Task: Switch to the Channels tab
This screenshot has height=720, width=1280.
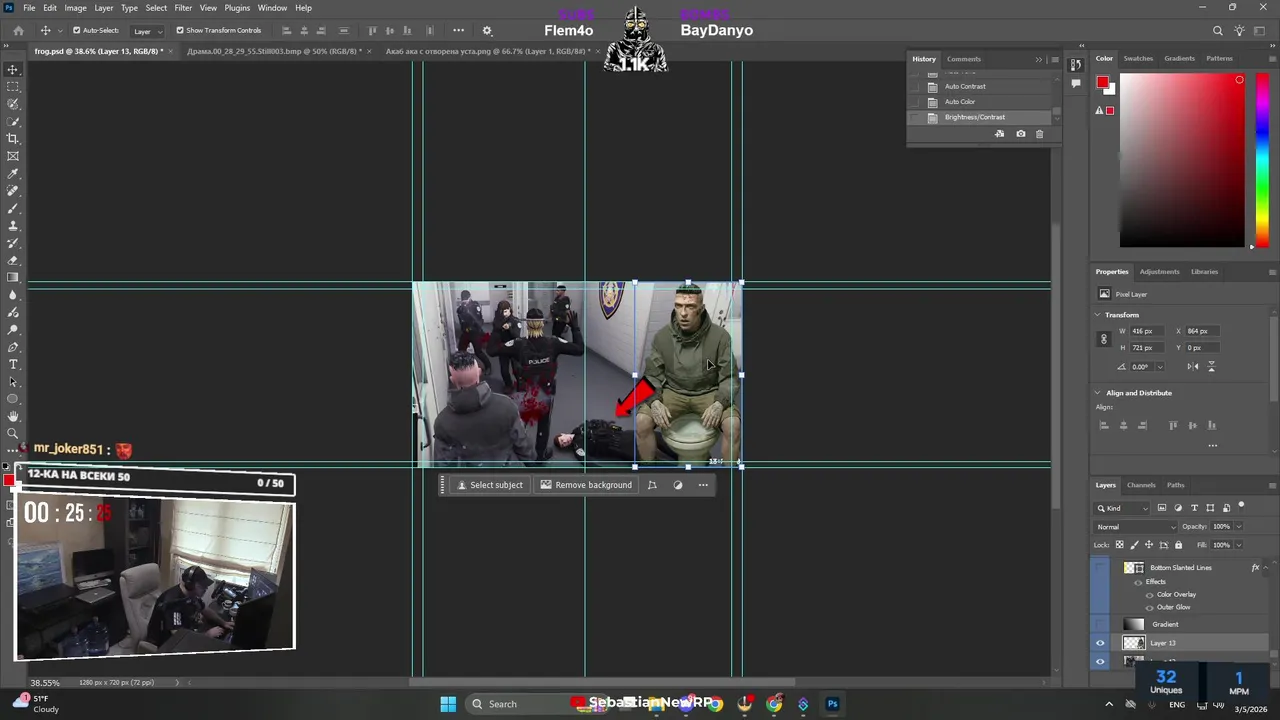Action: 1141,485
